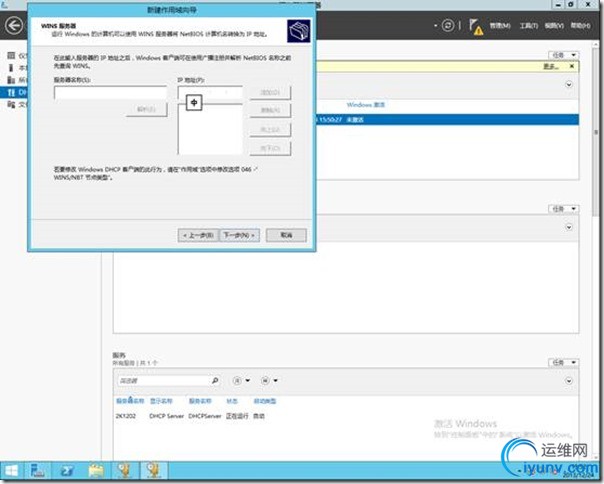604x484 pixels.
Task: Select the All Servers sidebar icon
Action: [x=11, y=80]
